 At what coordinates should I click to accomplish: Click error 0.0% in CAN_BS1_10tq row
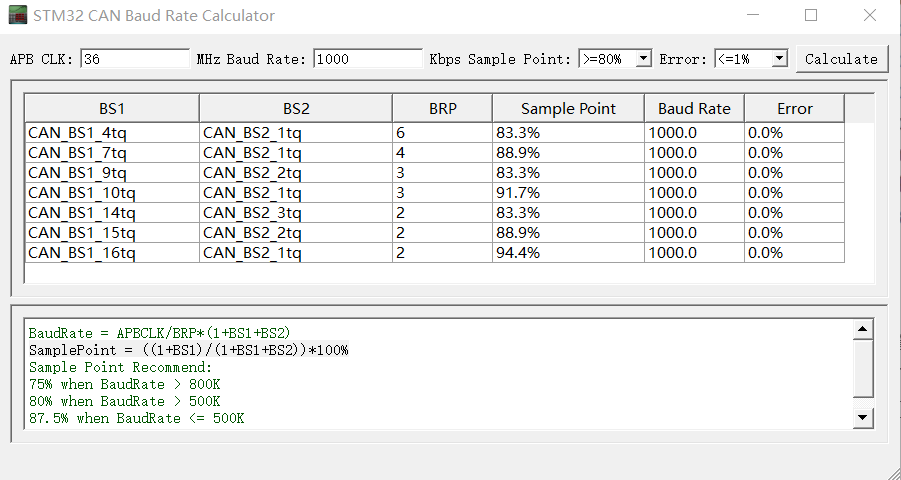coord(795,193)
